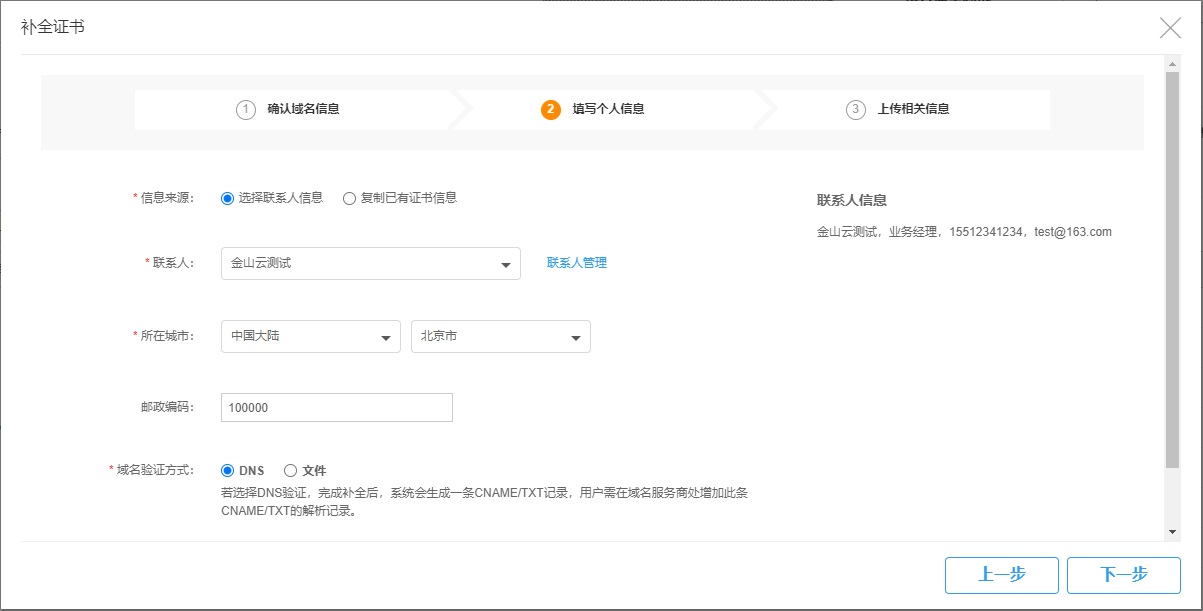This screenshot has height=611, width=1203.
Task: Switch to 上传相关信息 step
Action: [x=913, y=110]
